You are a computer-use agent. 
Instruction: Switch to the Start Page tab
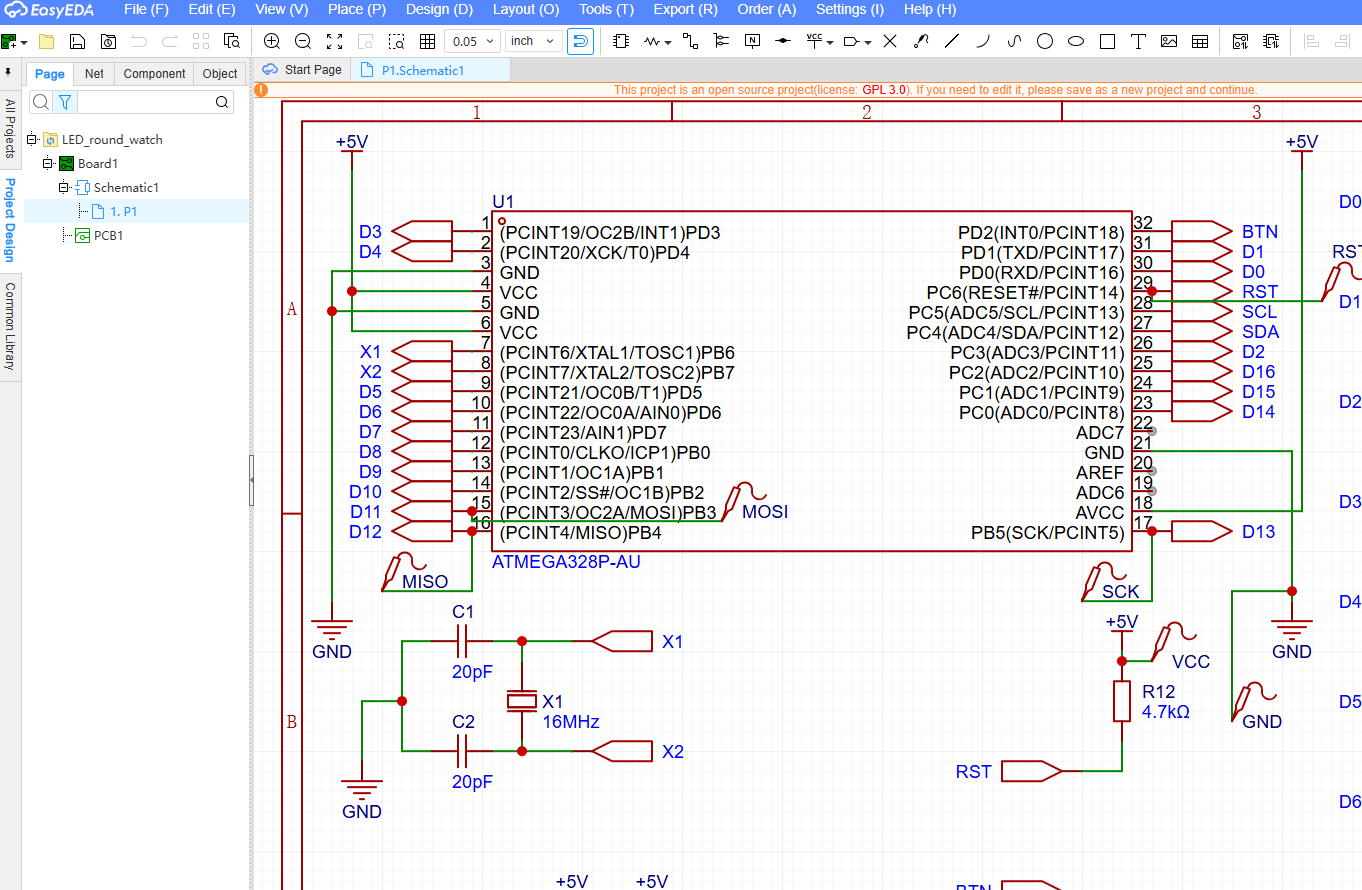303,70
